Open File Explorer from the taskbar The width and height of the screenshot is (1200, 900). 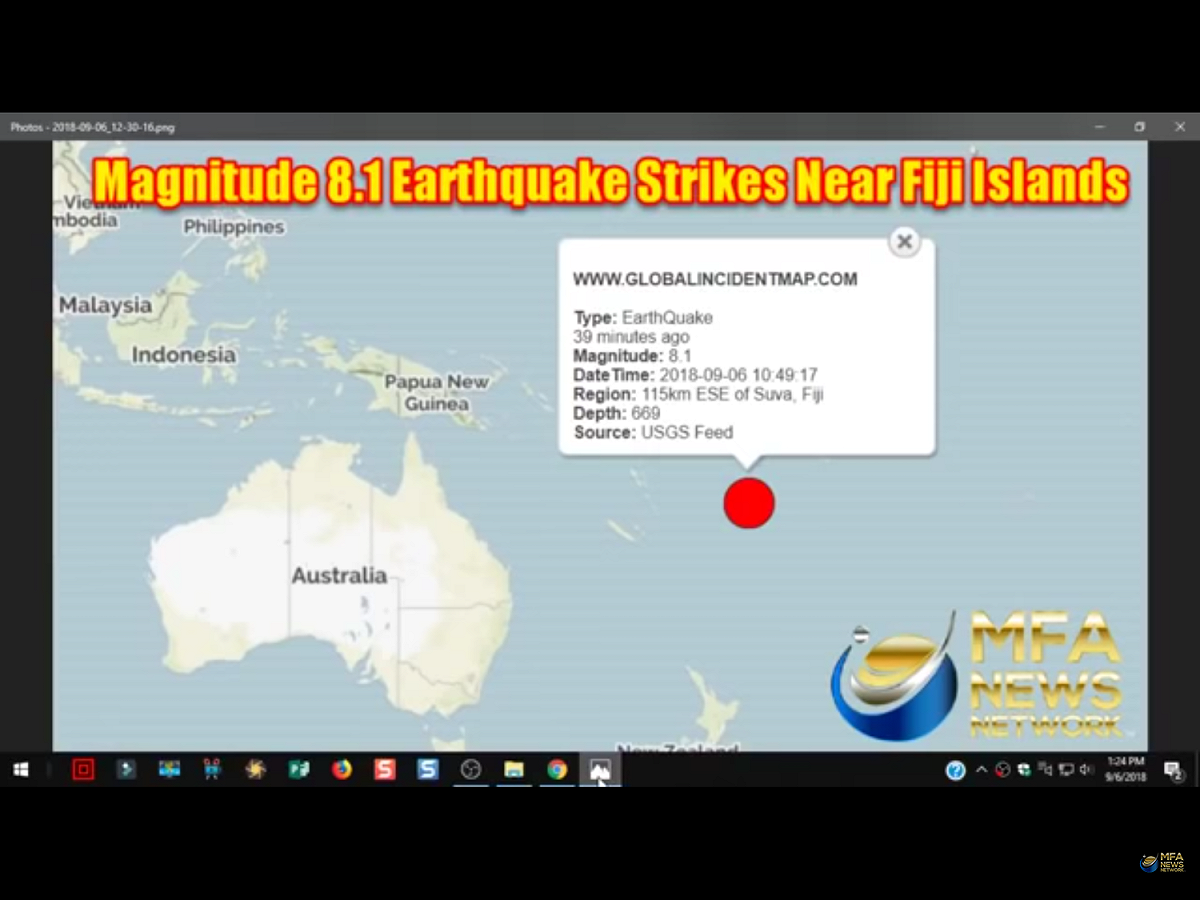click(x=514, y=769)
